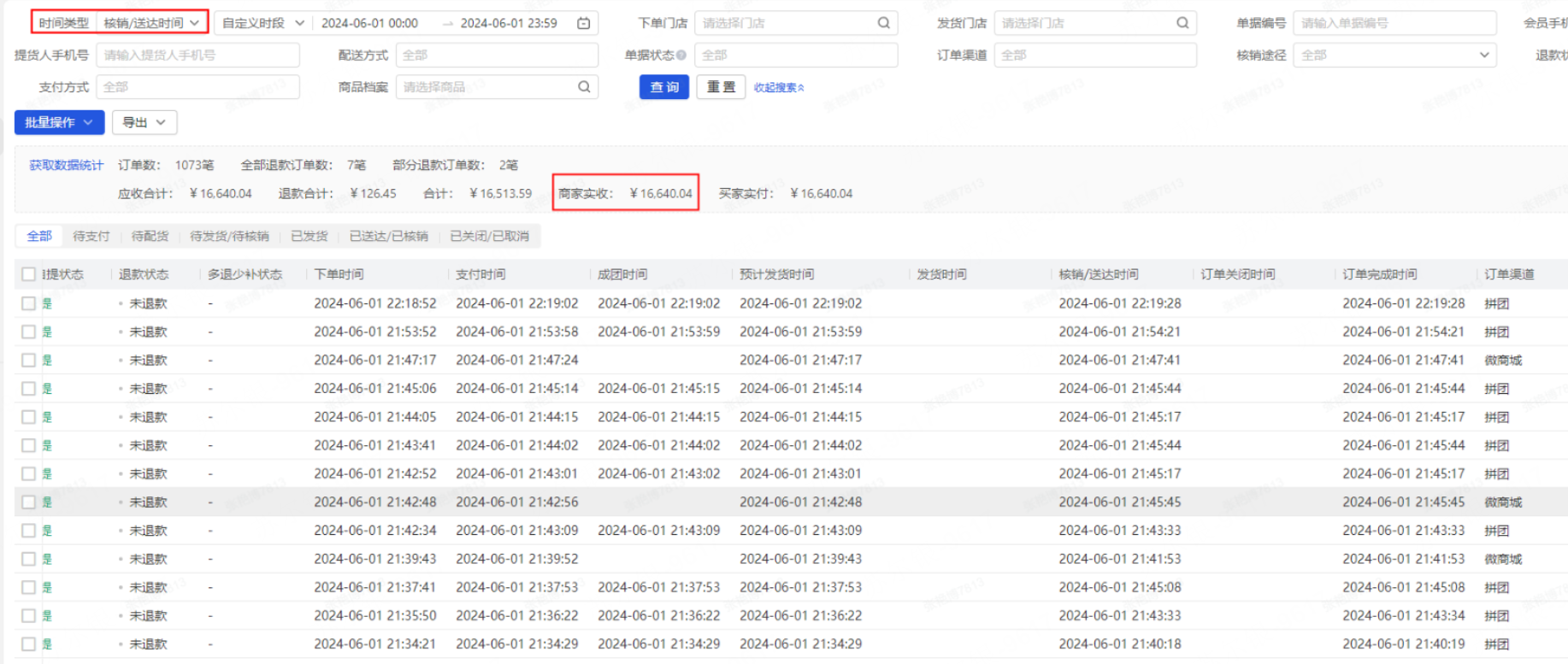Tick the row with 下单时间 21:39:43

click(x=28, y=559)
